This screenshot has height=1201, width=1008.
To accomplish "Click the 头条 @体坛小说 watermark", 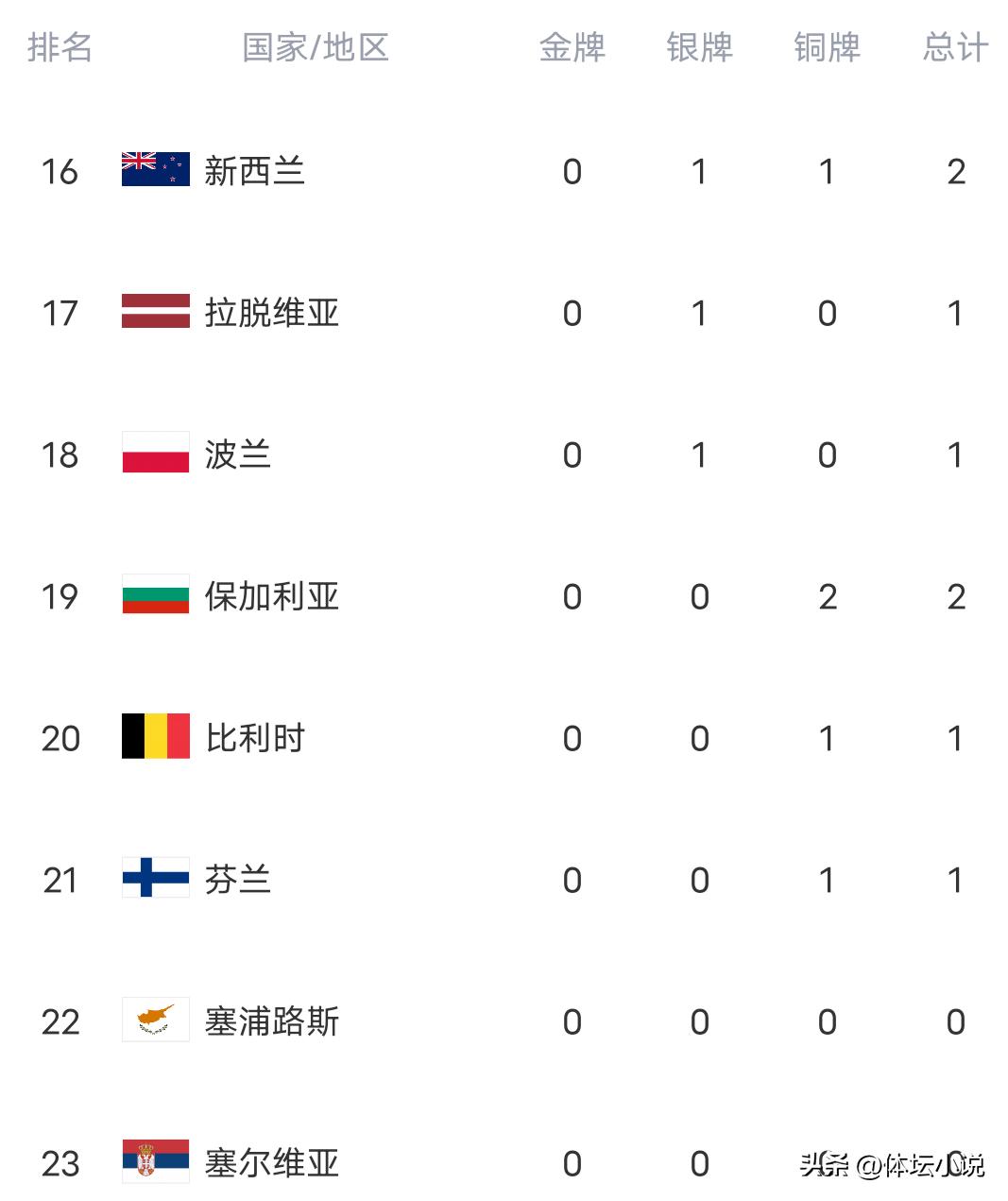I will pyautogui.click(x=892, y=1165).
